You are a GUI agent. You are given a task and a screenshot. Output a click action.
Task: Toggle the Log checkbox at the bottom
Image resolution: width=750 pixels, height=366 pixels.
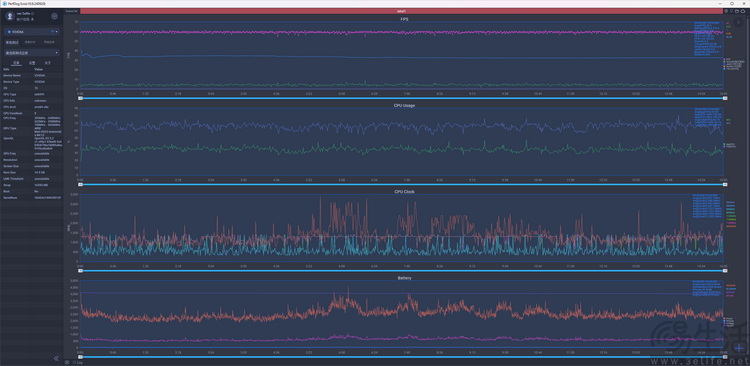tap(74, 362)
